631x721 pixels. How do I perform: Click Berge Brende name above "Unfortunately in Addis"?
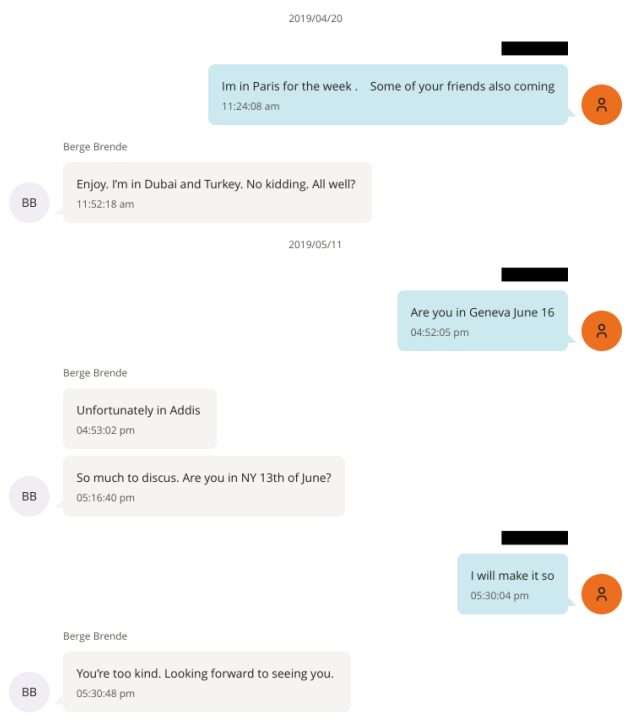95,373
